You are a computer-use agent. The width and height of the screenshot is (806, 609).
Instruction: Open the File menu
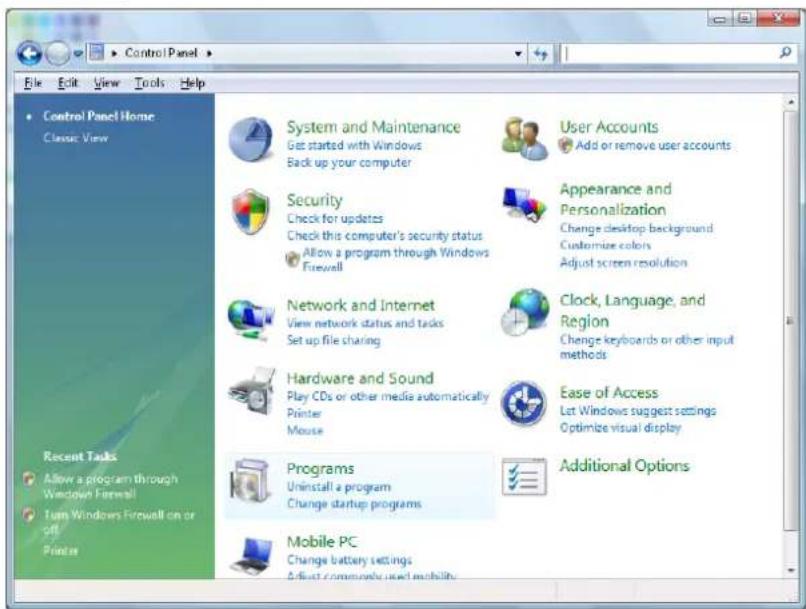click(x=33, y=83)
